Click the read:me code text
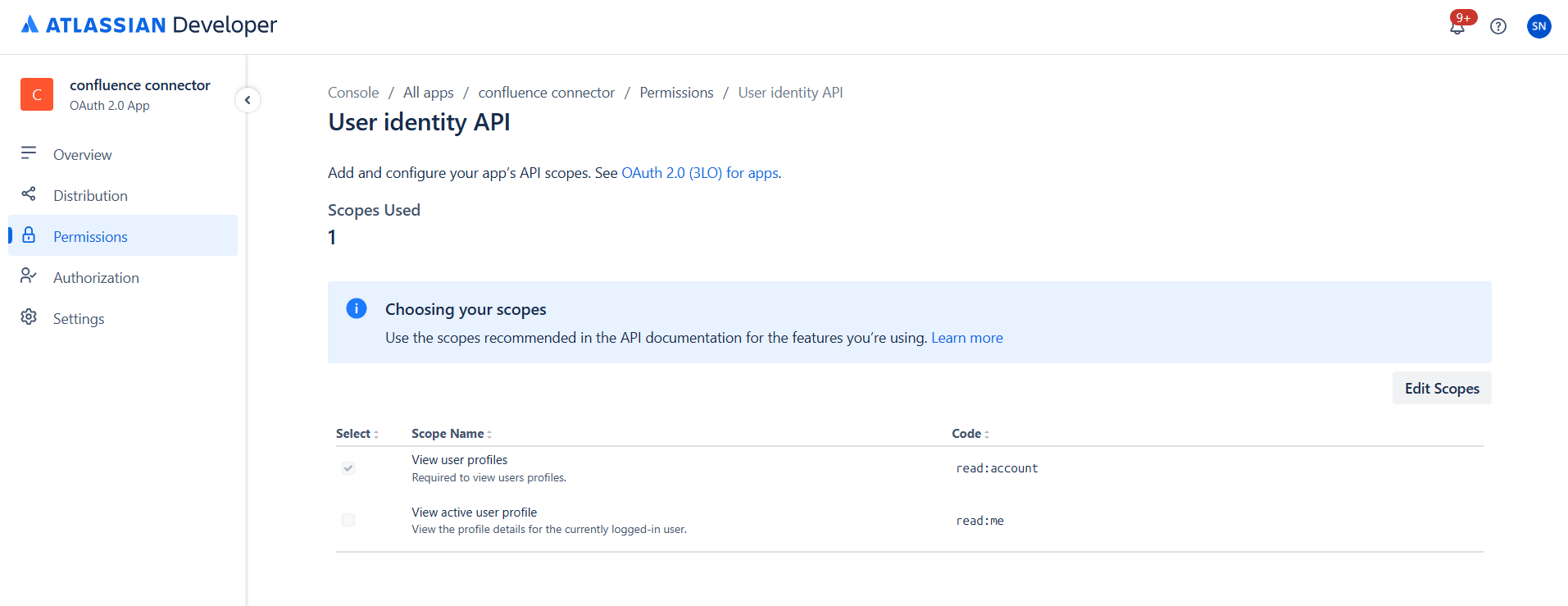Screen dimensions: 1568x606 [x=979, y=521]
